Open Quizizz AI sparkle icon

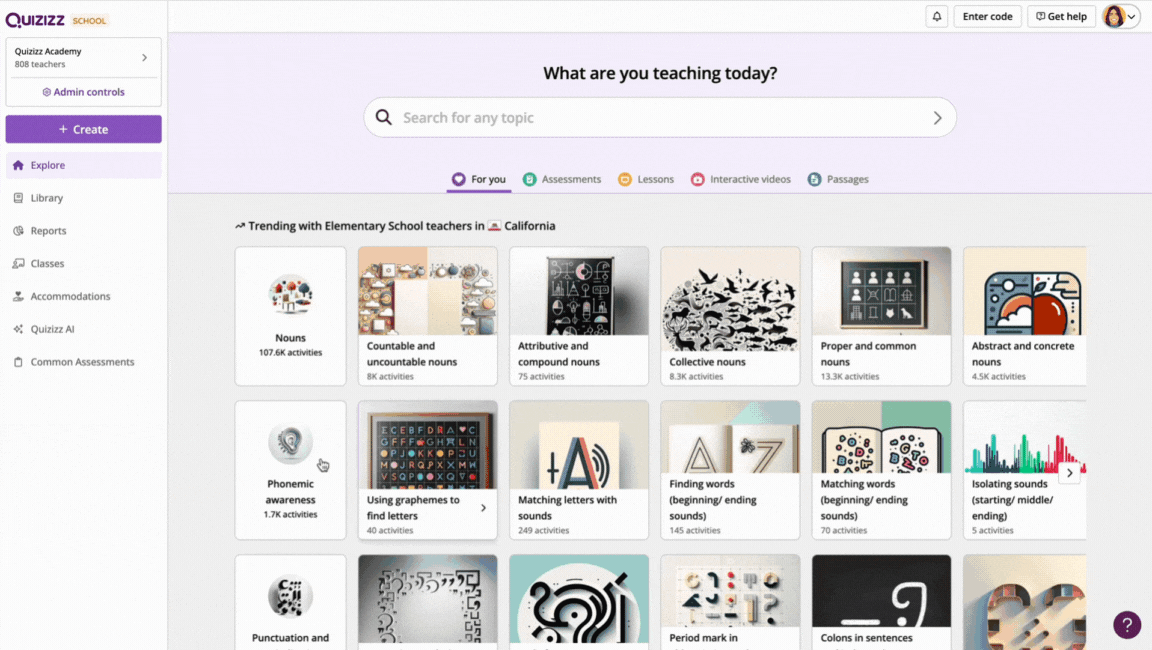point(18,329)
